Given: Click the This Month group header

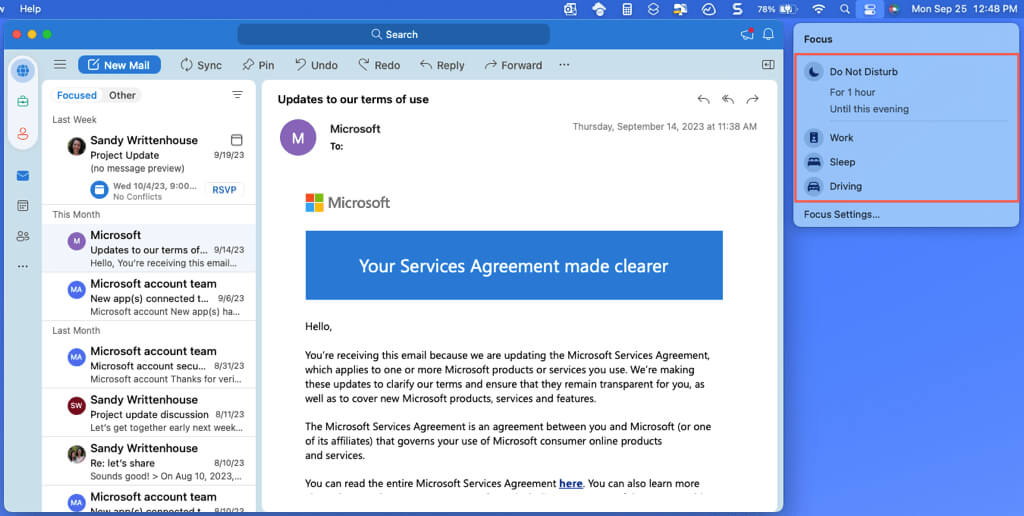Looking at the screenshot, I should [x=76, y=214].
